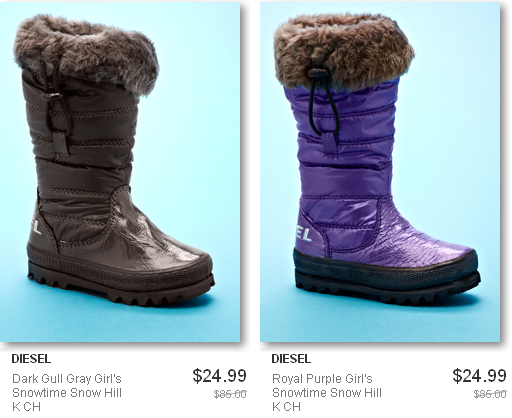Select the $24.99 price of gray boot
The width and height of the screenshot is (512, 418).
219,376
